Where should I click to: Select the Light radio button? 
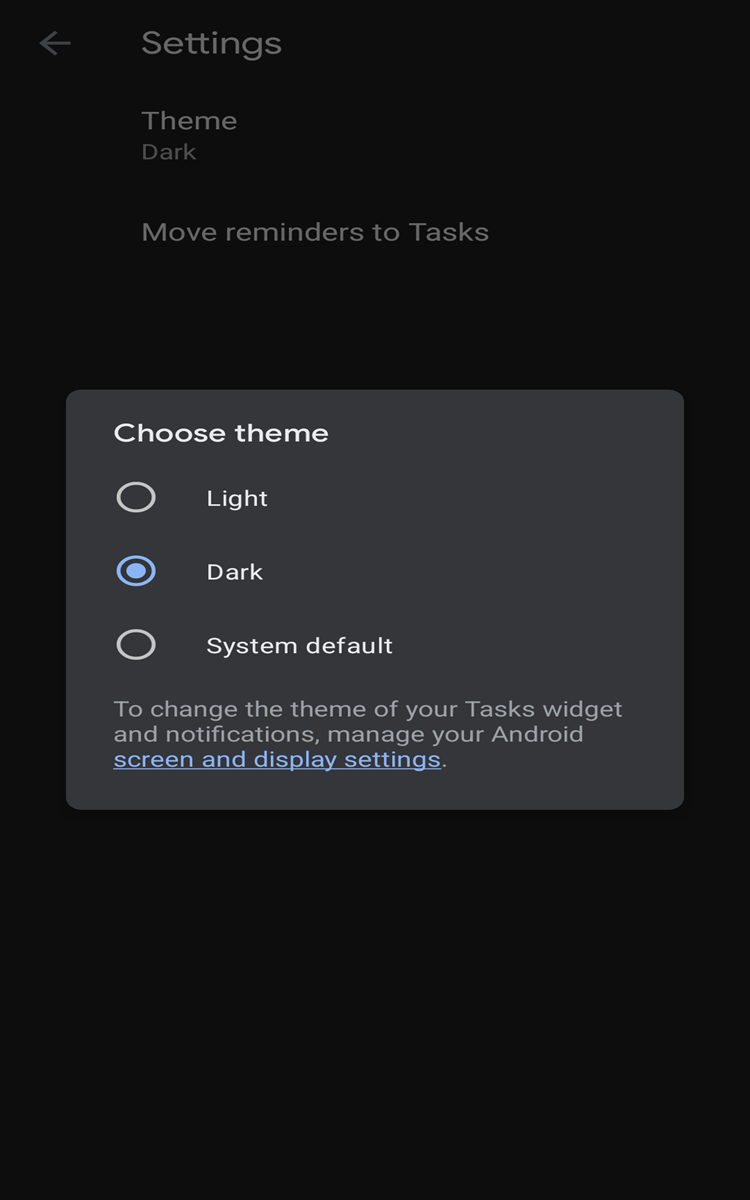tap(136, 497)
